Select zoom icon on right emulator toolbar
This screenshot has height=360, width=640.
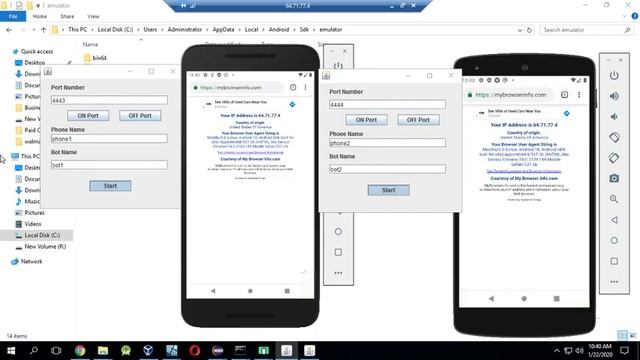tap(614, 199)
